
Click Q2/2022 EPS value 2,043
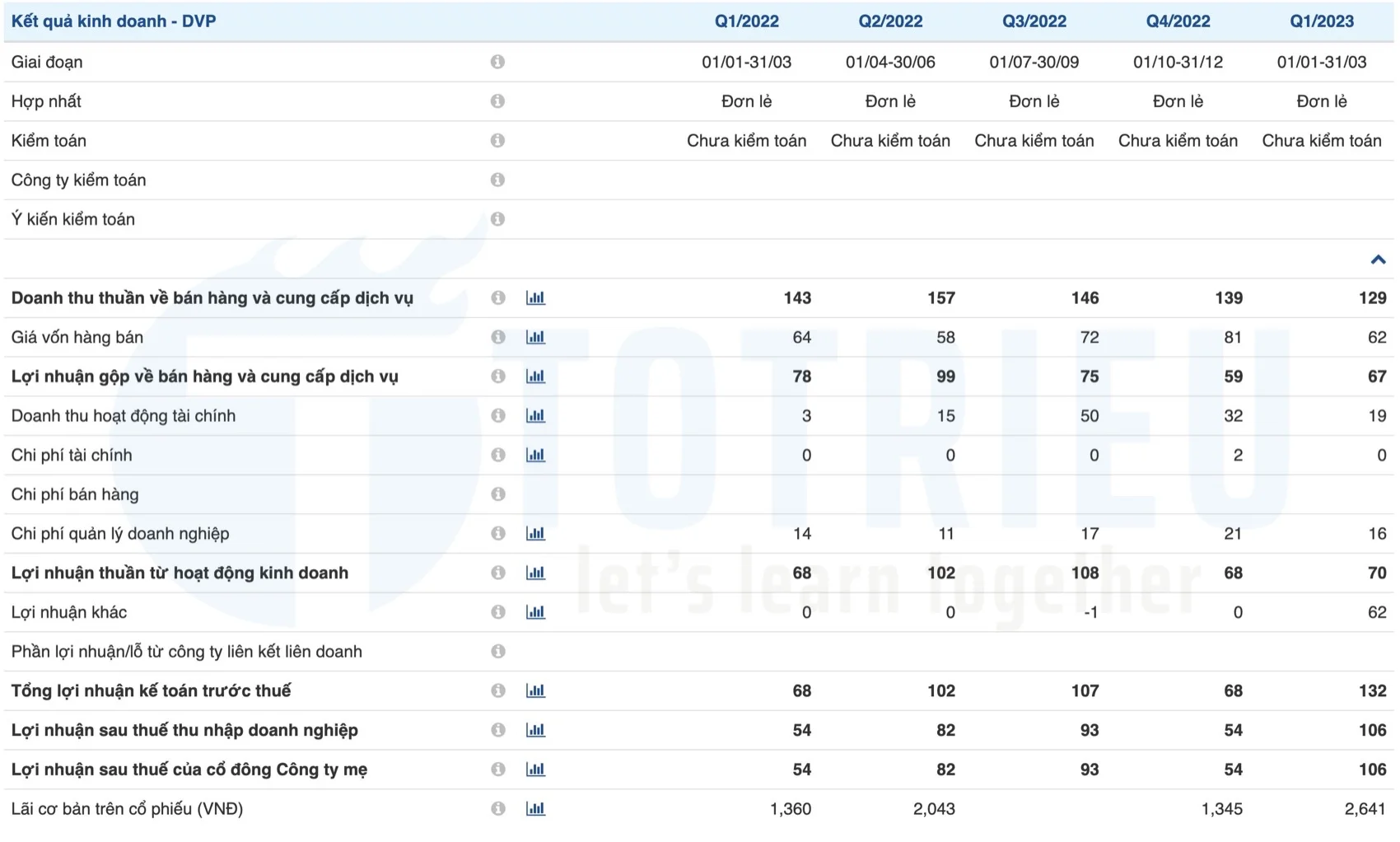(x=934, y=809)
